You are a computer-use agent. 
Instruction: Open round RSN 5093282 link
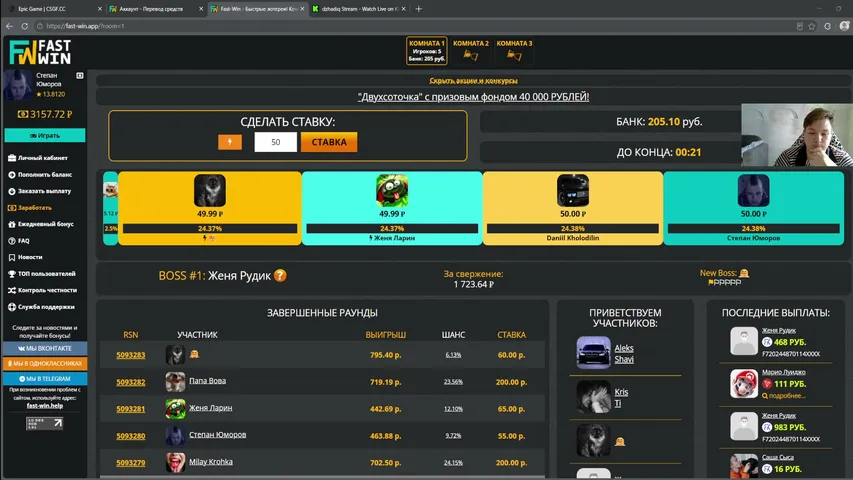[x=131, y=382]
